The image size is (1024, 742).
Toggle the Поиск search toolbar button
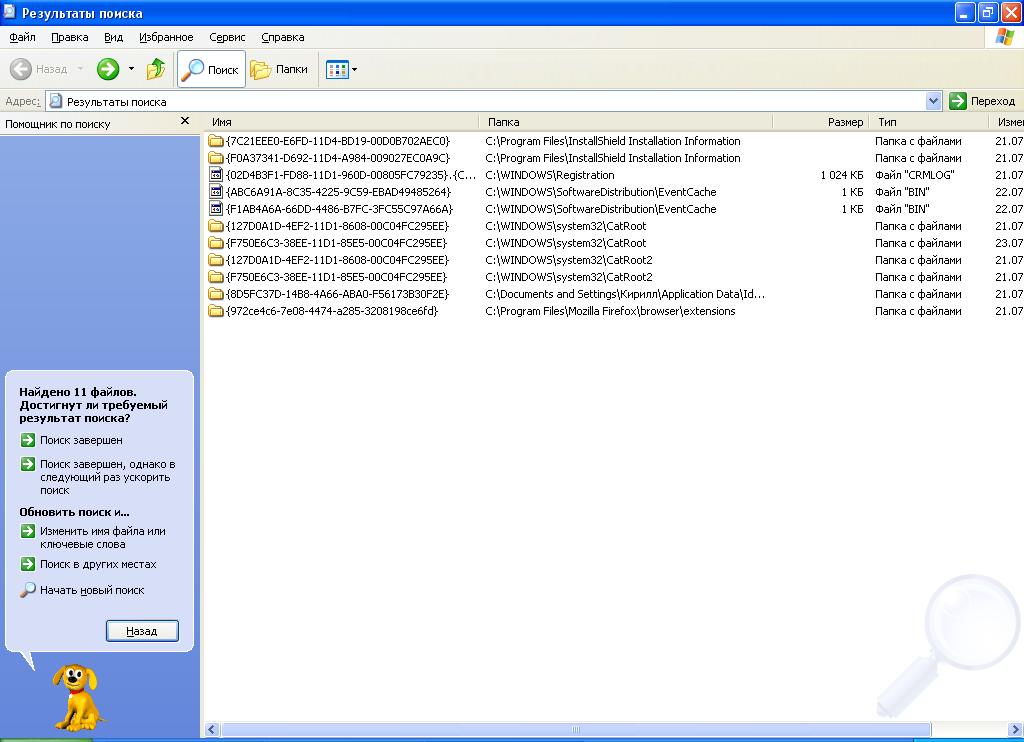pyautogui.click(x=211, y=69)
